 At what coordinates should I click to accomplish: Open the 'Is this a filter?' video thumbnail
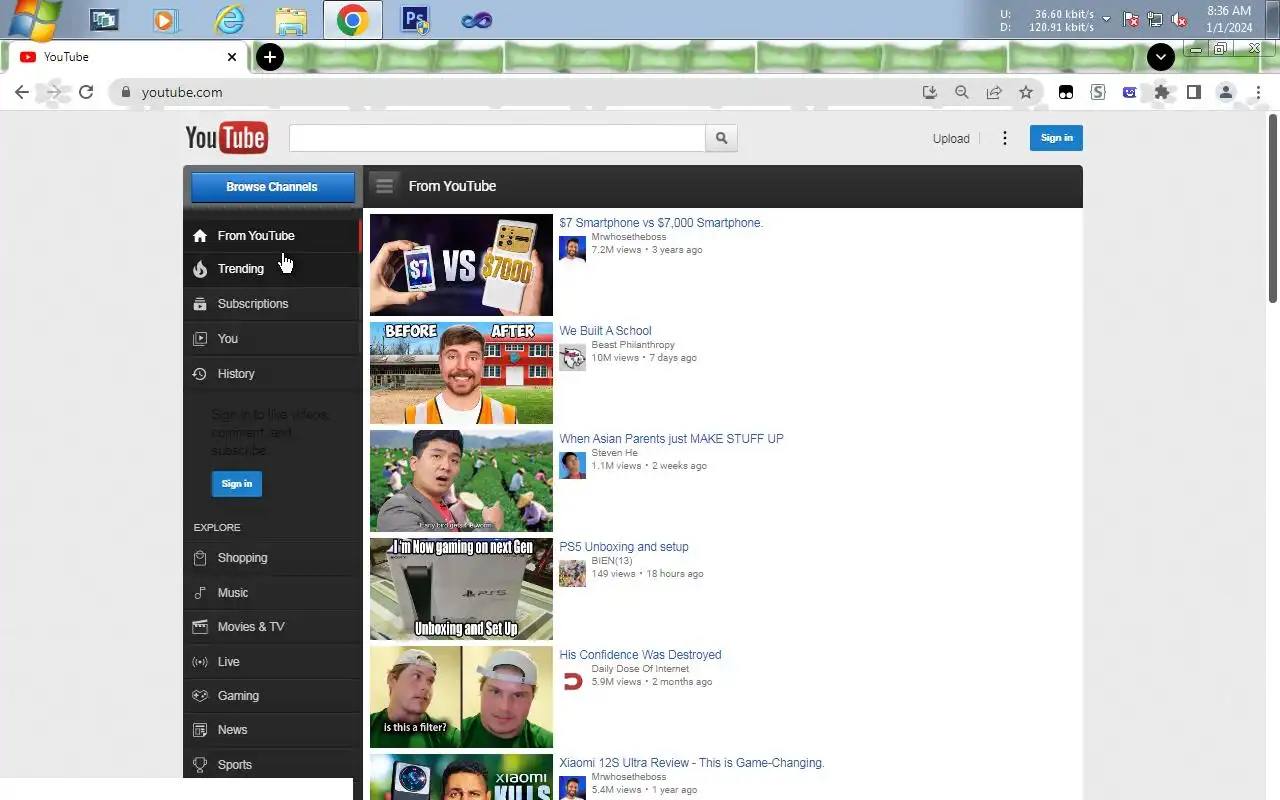[x=461, y=697]
